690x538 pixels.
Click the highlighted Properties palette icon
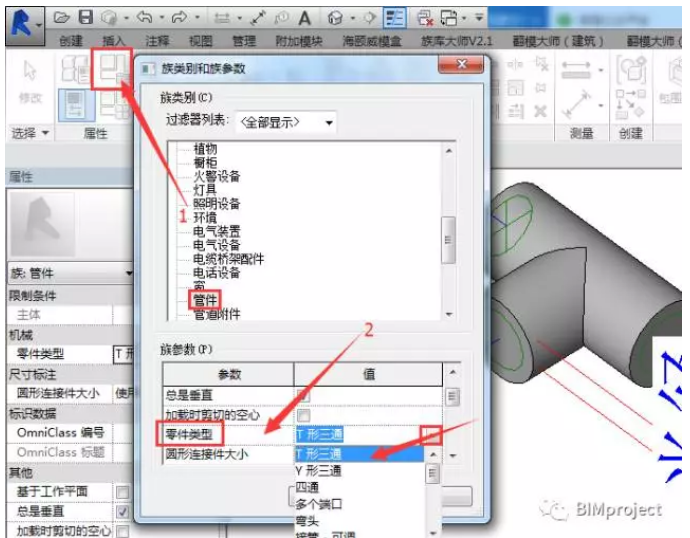pyautogui.click(x=75, y=105)
